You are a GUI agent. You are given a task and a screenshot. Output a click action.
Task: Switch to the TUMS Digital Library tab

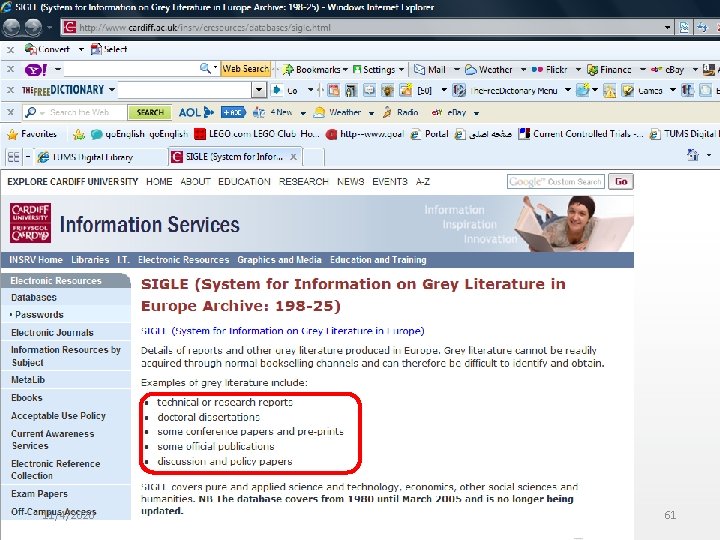coord(100,157)
